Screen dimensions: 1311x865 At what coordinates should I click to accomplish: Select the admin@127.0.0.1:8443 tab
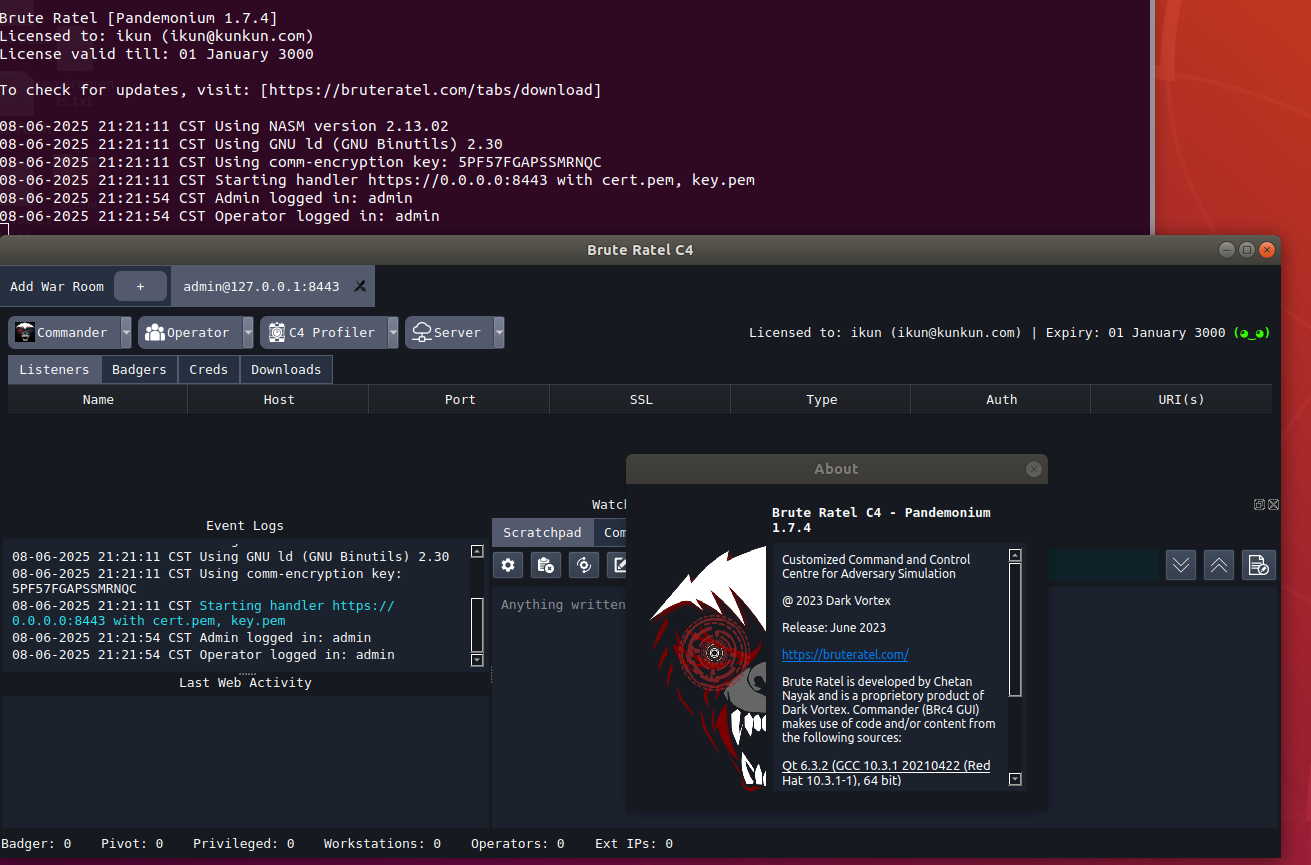261,286
